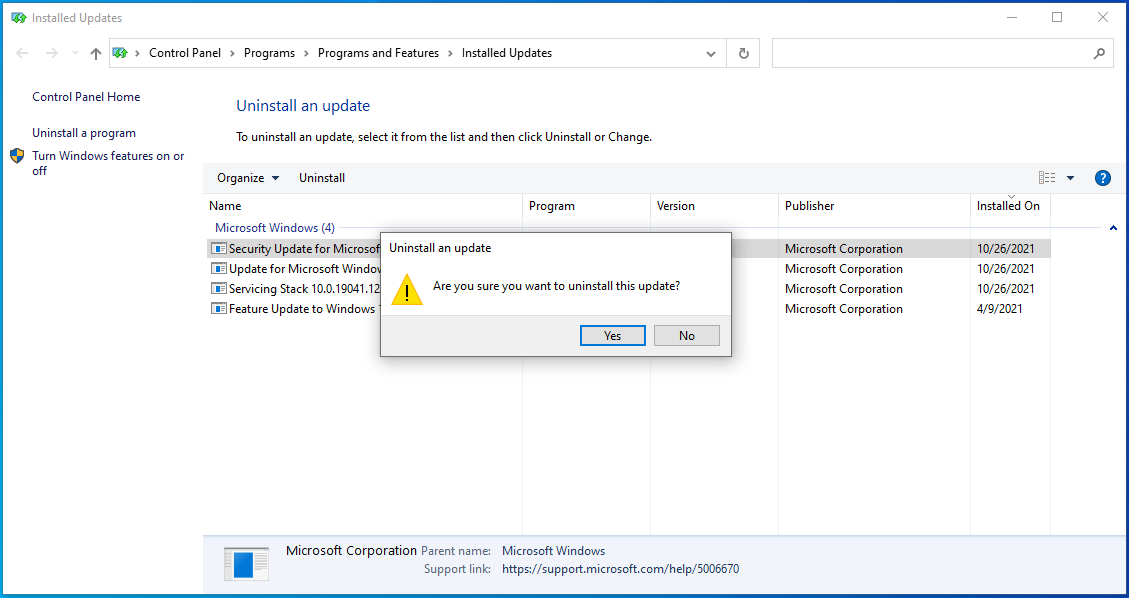Open the address bar dropdown chevron

point(710,52)
